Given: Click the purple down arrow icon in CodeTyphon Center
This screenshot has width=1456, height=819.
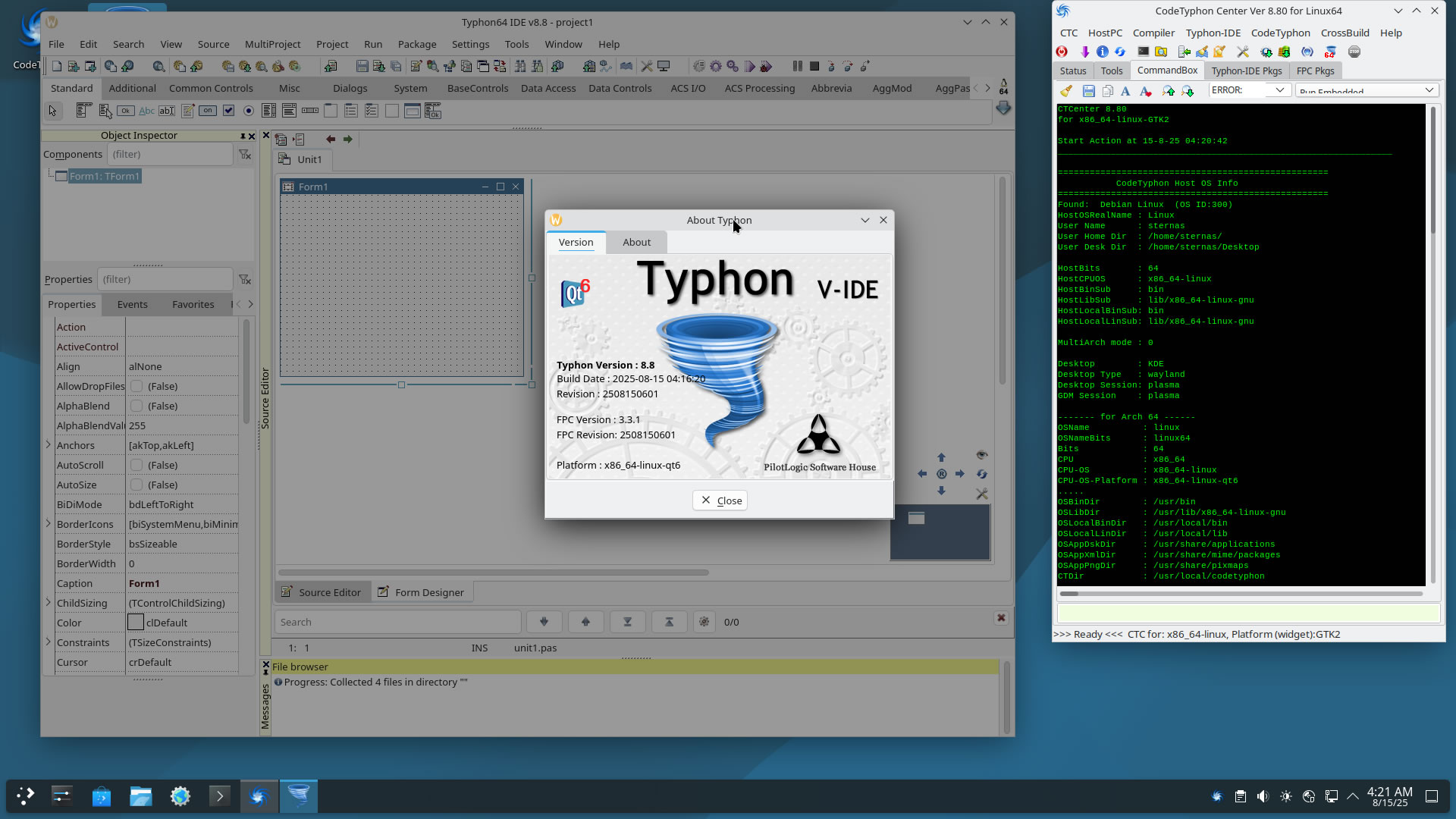Looking at the screenshot, I should (x=1085, y=52).
